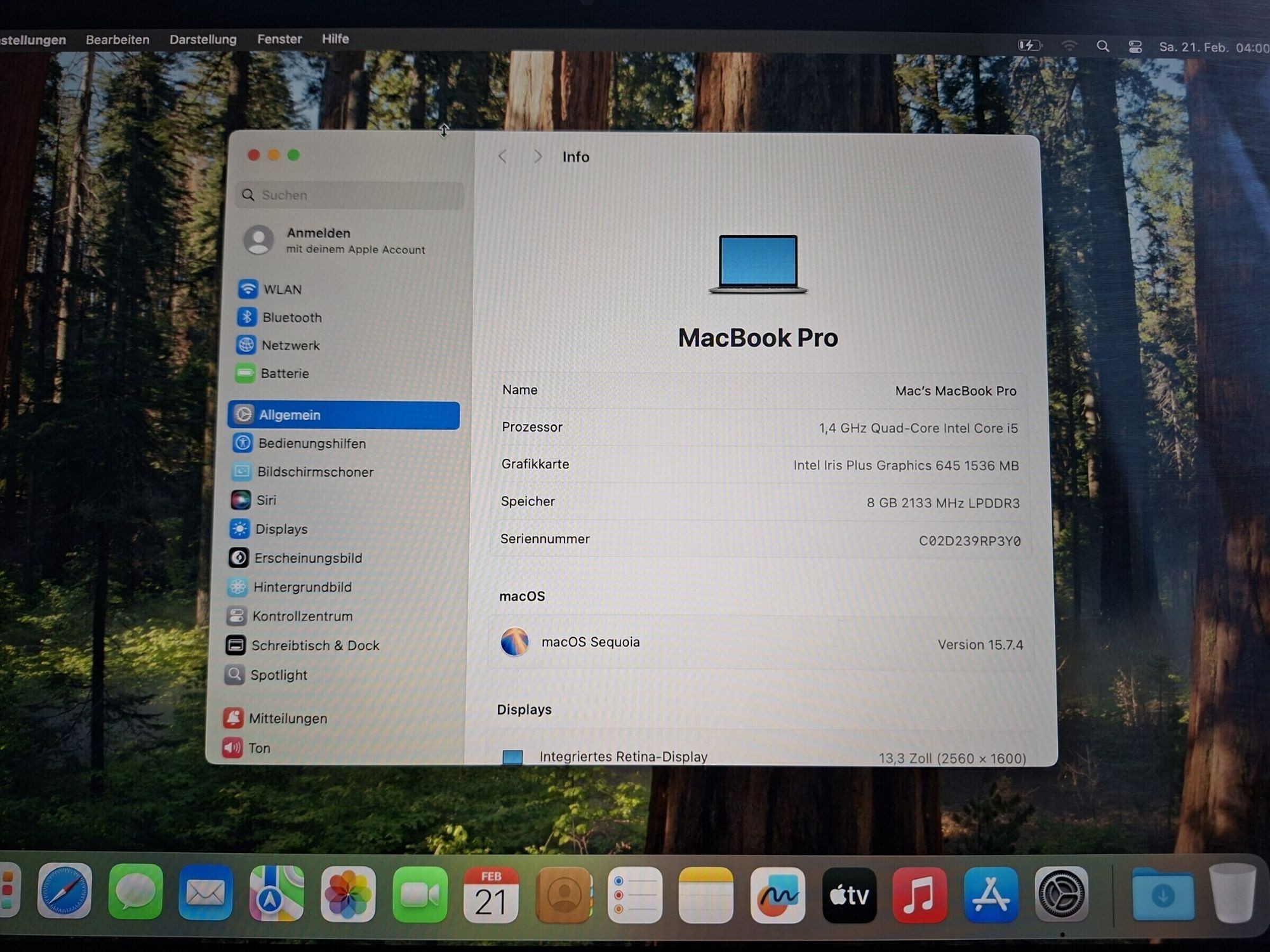Open Siri settings from sidebar

click(x=265, y=500)
